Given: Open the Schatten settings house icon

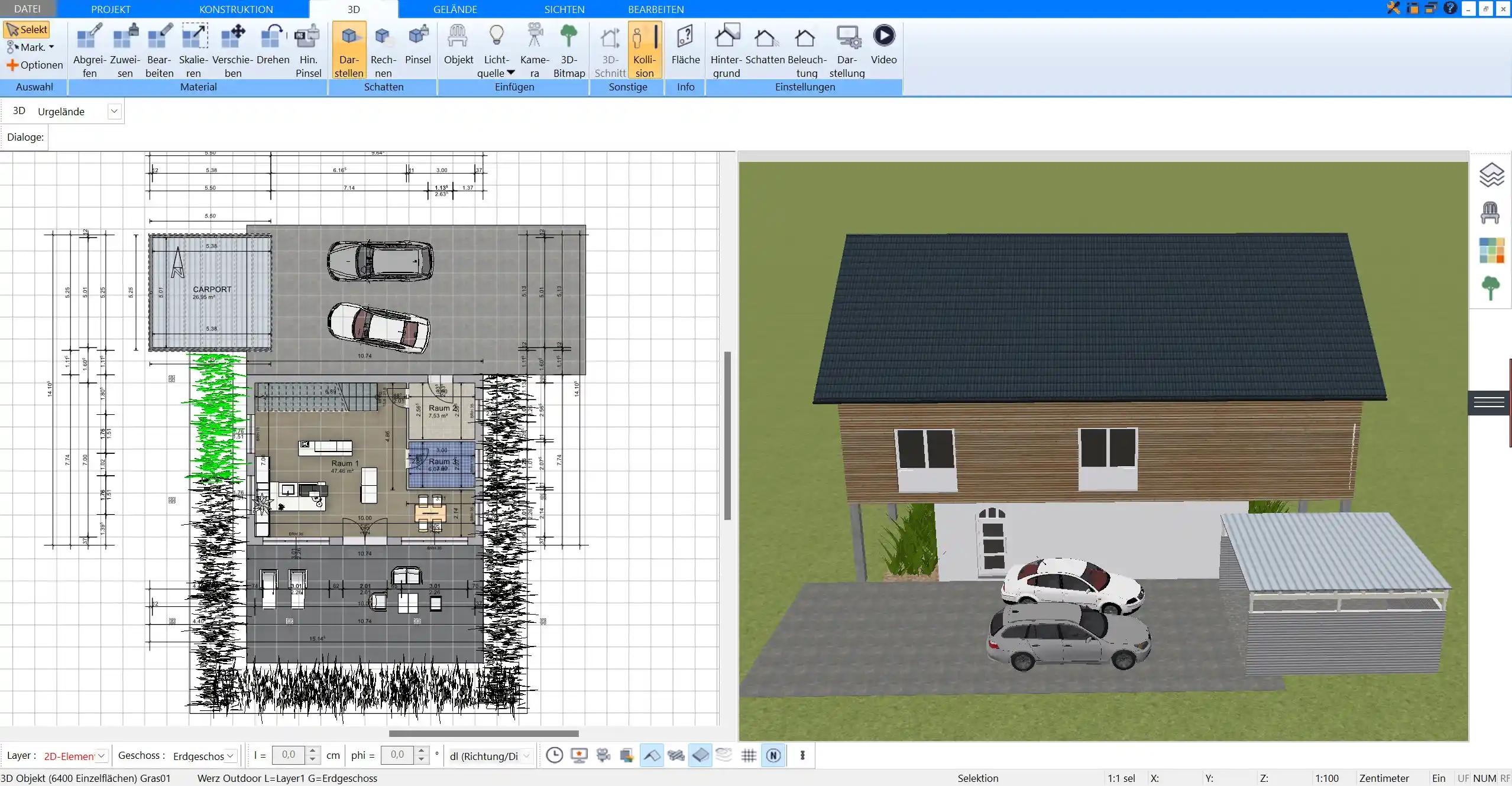Looking at the screenshot, I should pyautogui.click(x=765, y=44).
